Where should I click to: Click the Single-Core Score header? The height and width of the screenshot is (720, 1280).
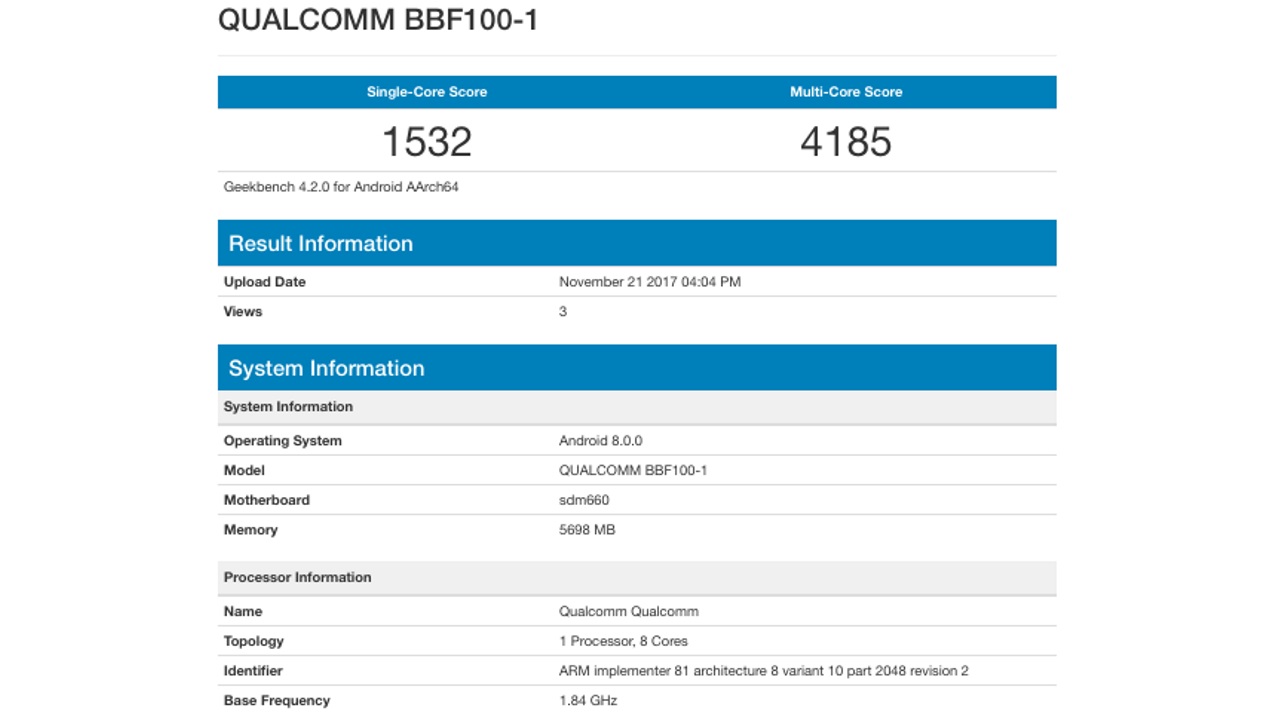tap(427, 92)
